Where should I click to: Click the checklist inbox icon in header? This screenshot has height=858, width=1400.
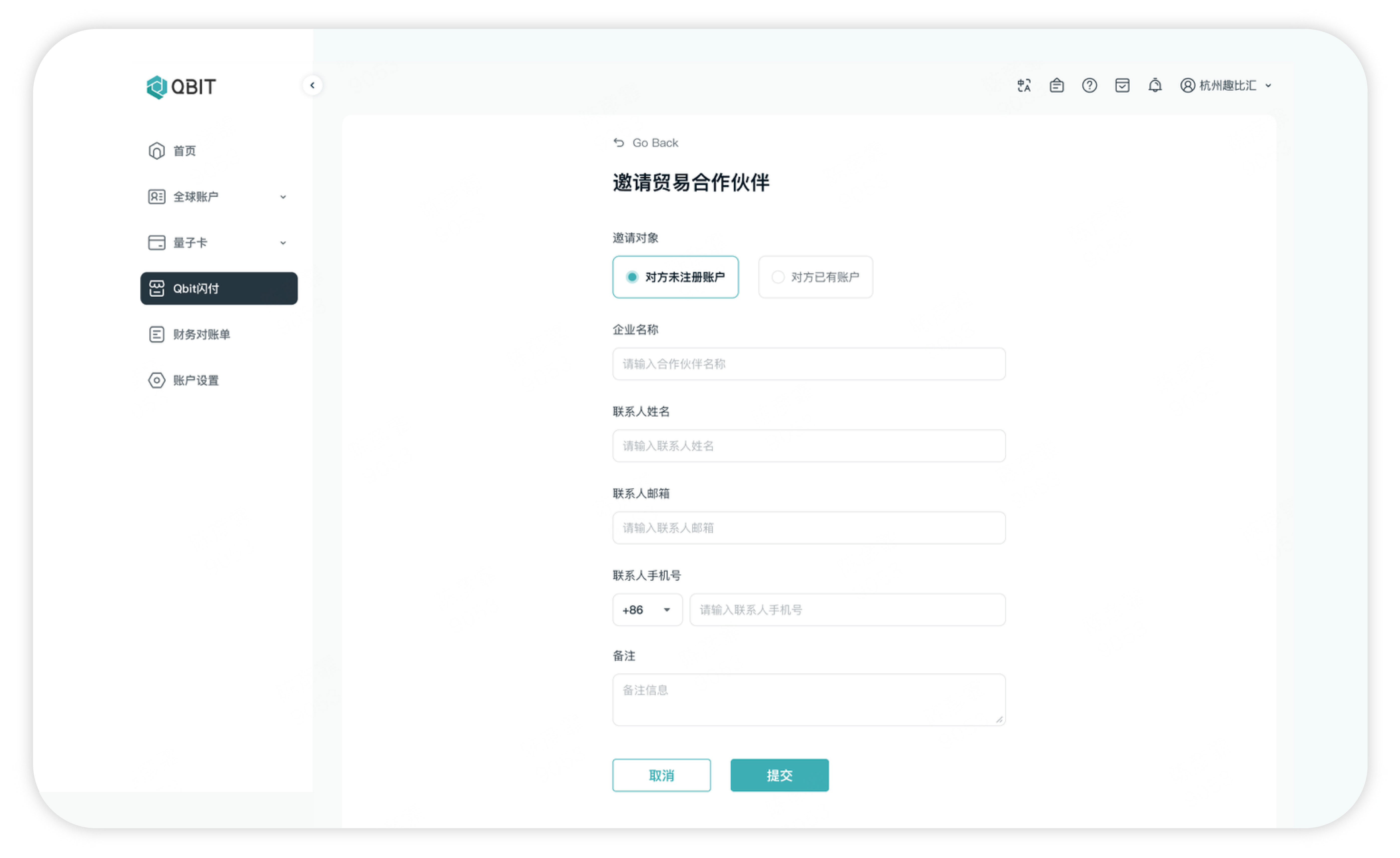[1122, 85]
